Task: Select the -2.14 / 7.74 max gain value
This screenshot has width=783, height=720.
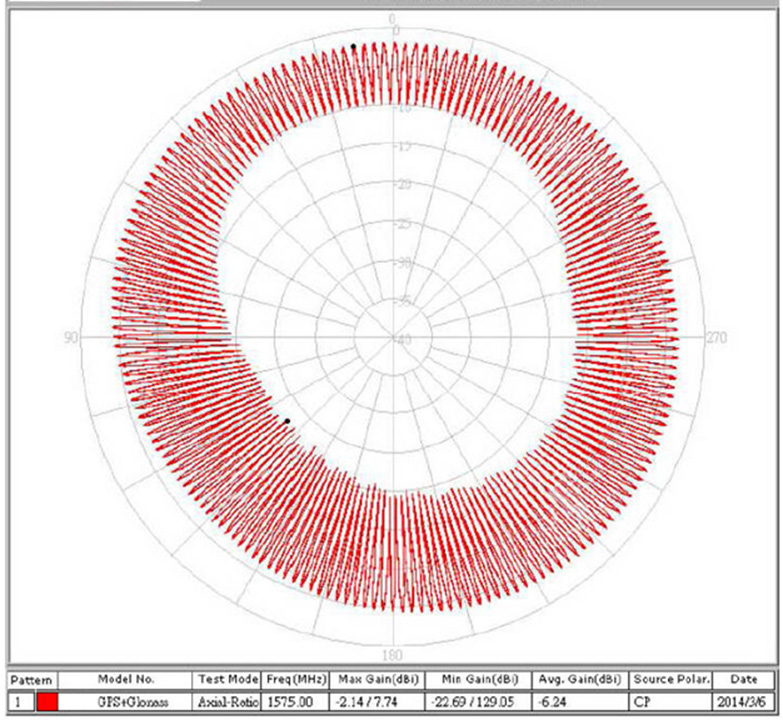Action: pos(371,703)
